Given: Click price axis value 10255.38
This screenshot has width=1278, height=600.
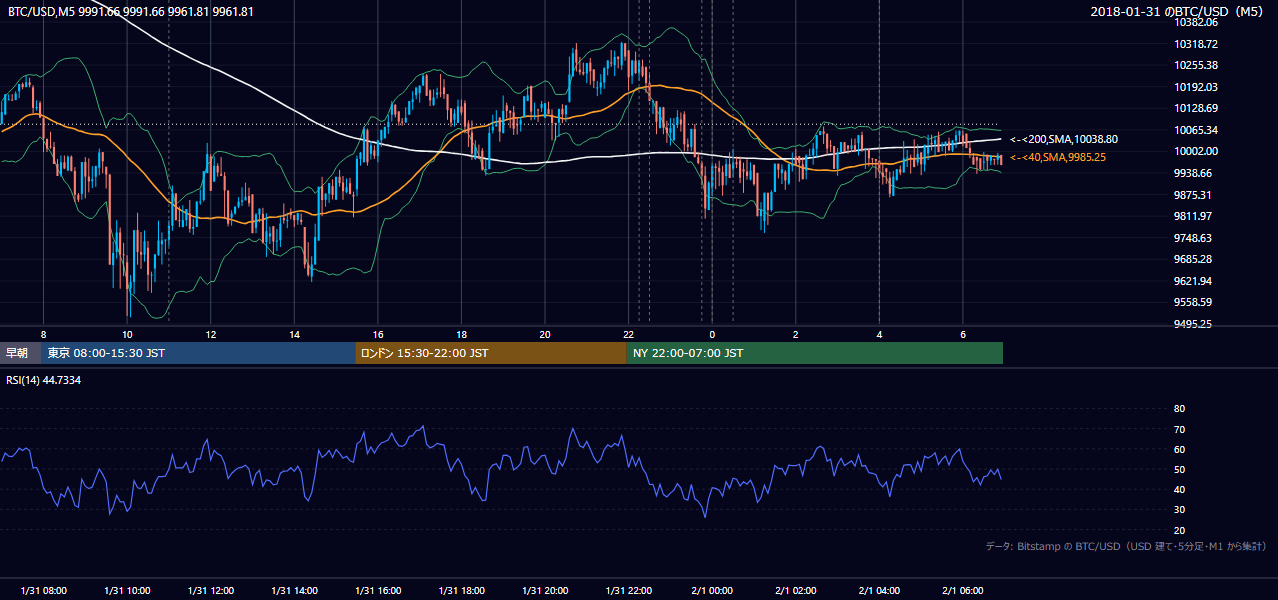Looking at the screenshot, I should 1196,65.
